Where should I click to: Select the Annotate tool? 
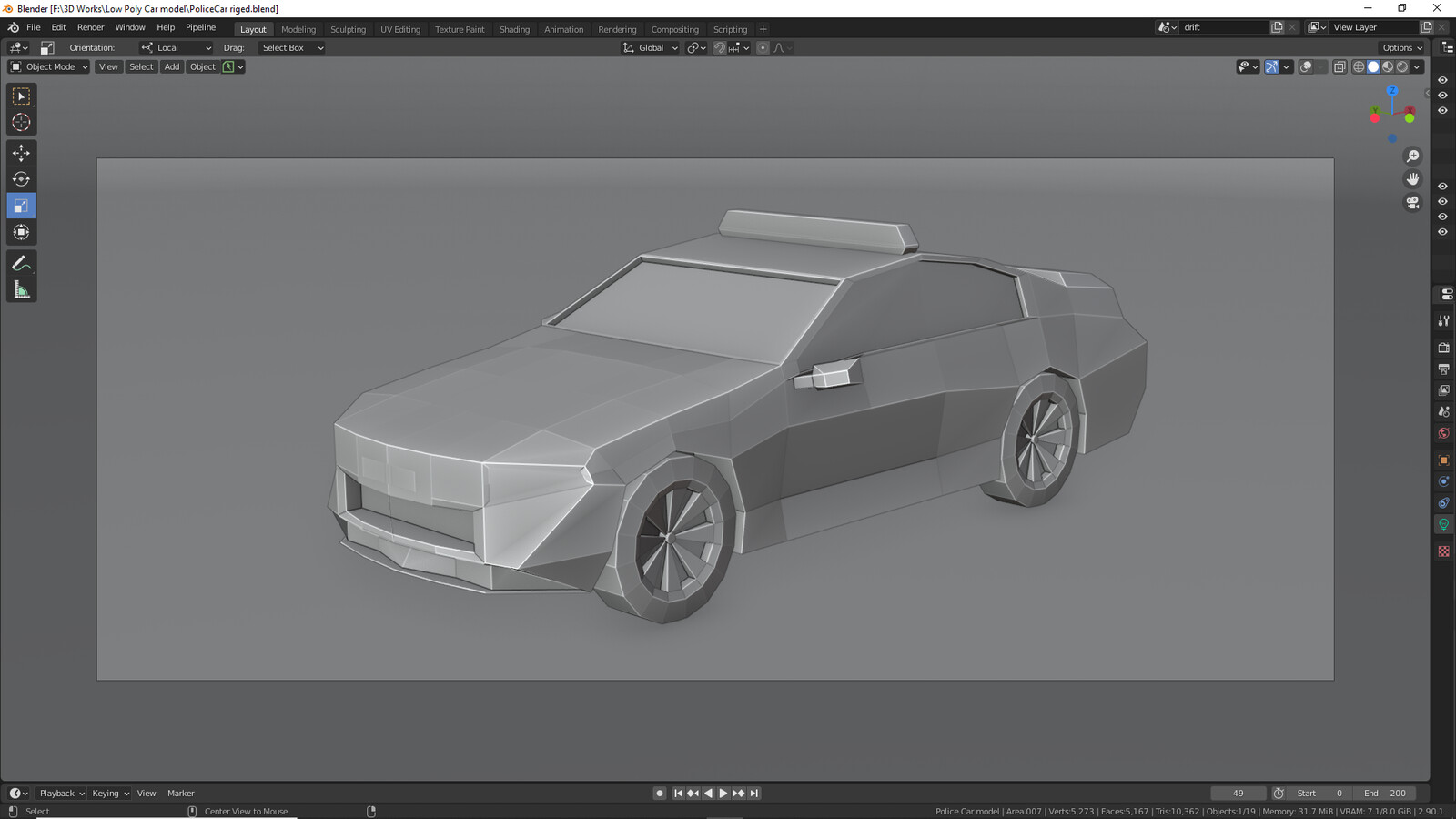click(21, 264)
